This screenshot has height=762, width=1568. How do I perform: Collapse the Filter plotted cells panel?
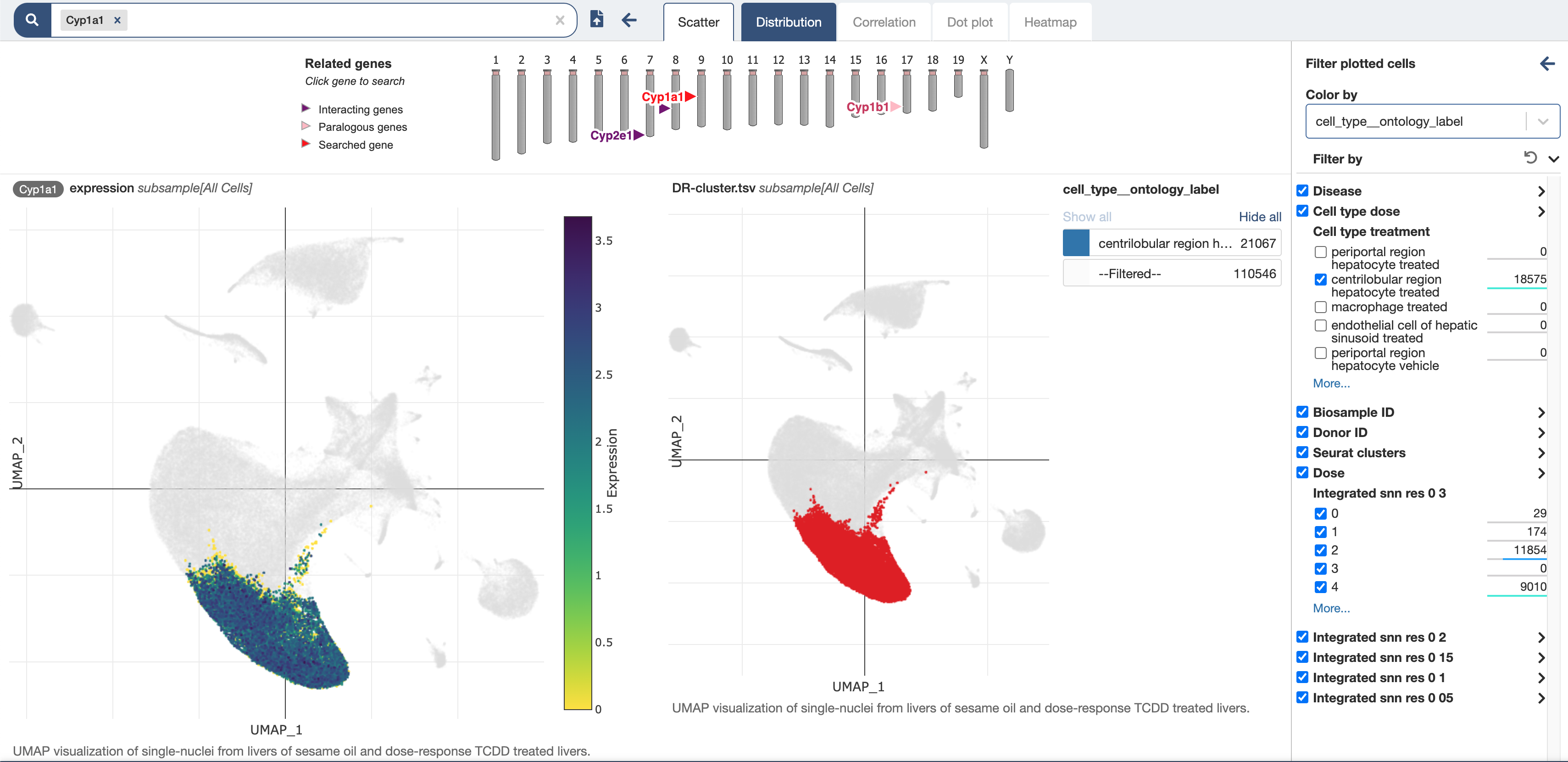tap(1547, 63)
